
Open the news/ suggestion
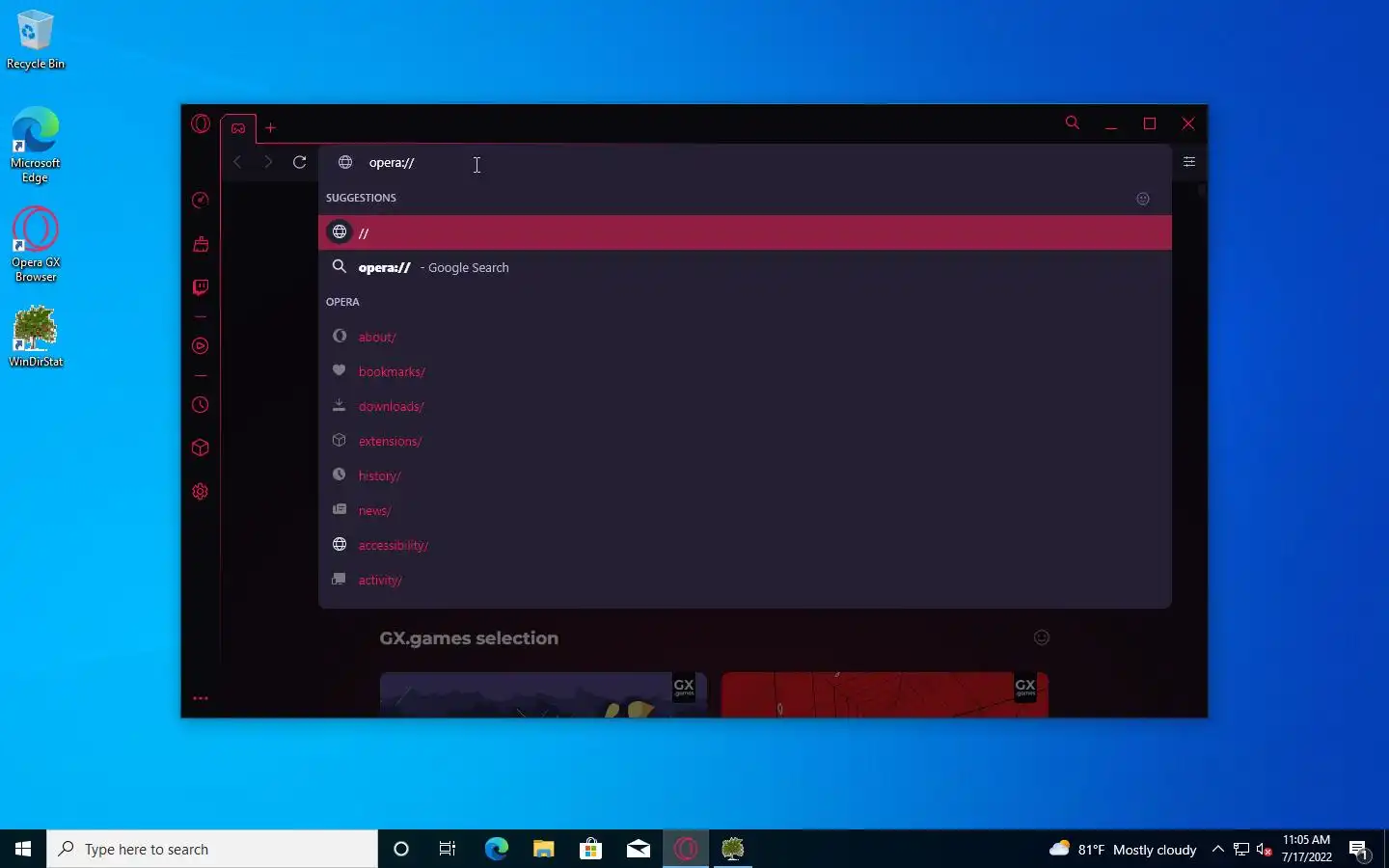coord(745,510)
